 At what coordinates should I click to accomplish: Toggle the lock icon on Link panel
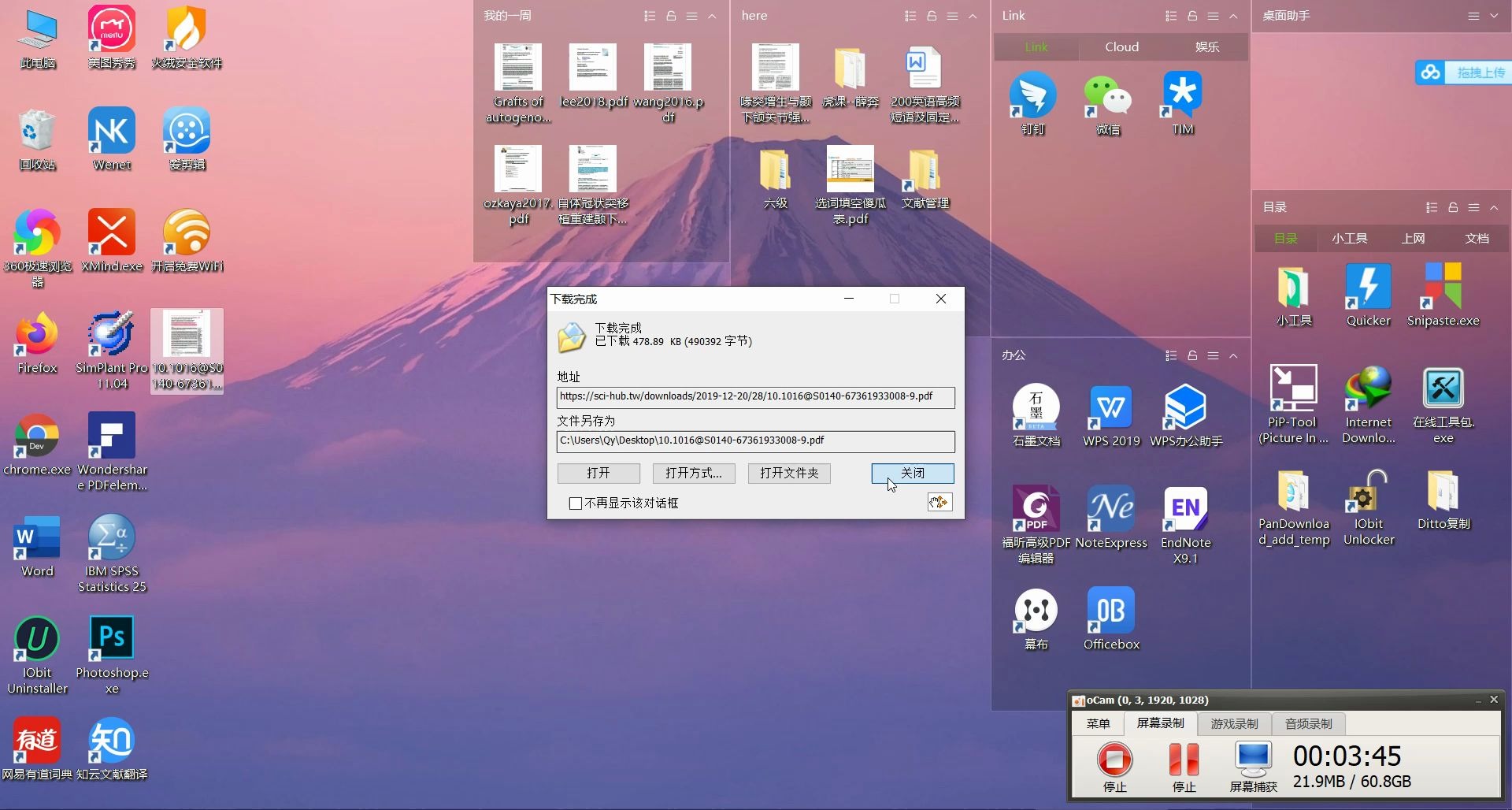[1192, 16]
